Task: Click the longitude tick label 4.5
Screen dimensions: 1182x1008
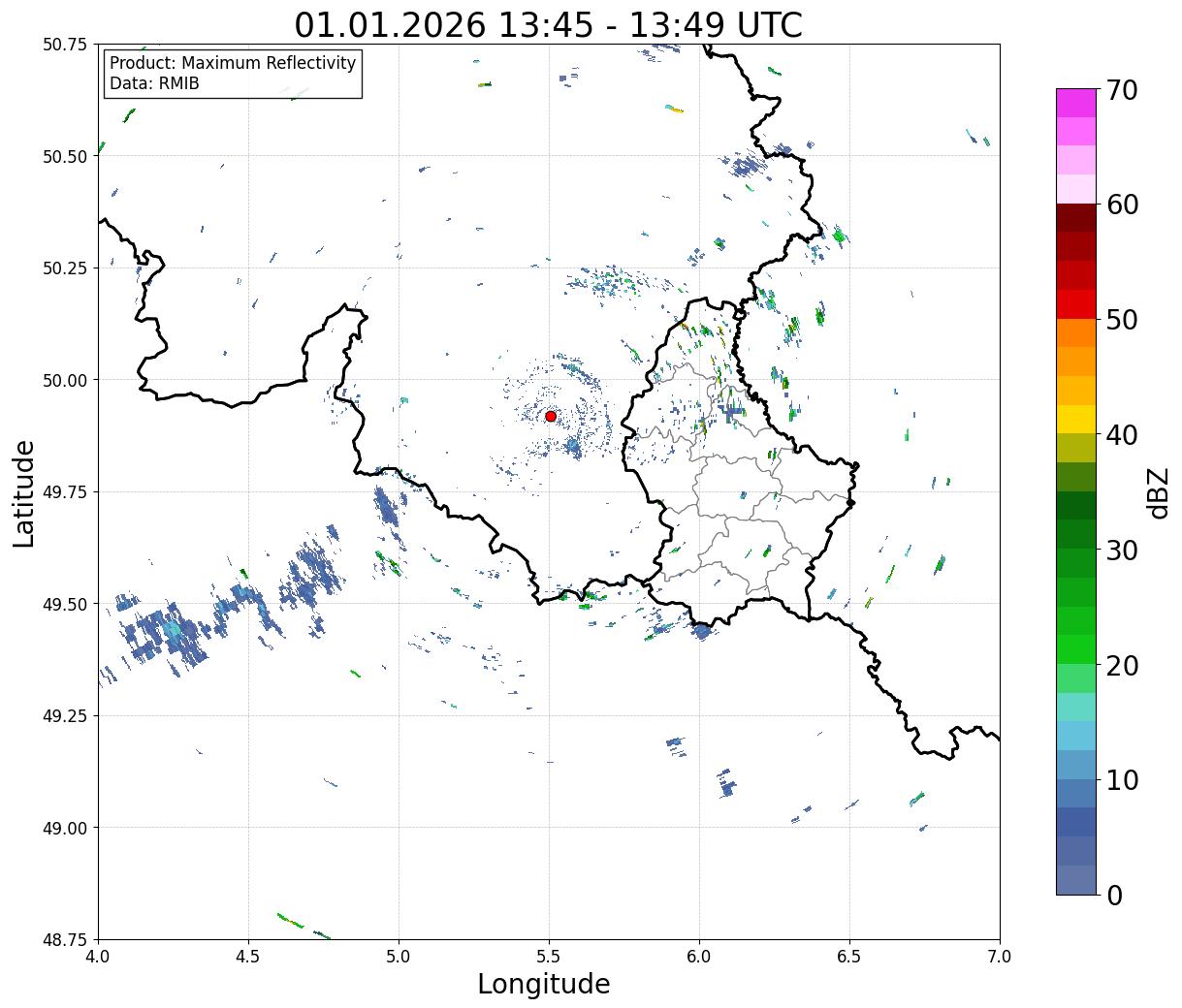Action: tap(248, 957)
